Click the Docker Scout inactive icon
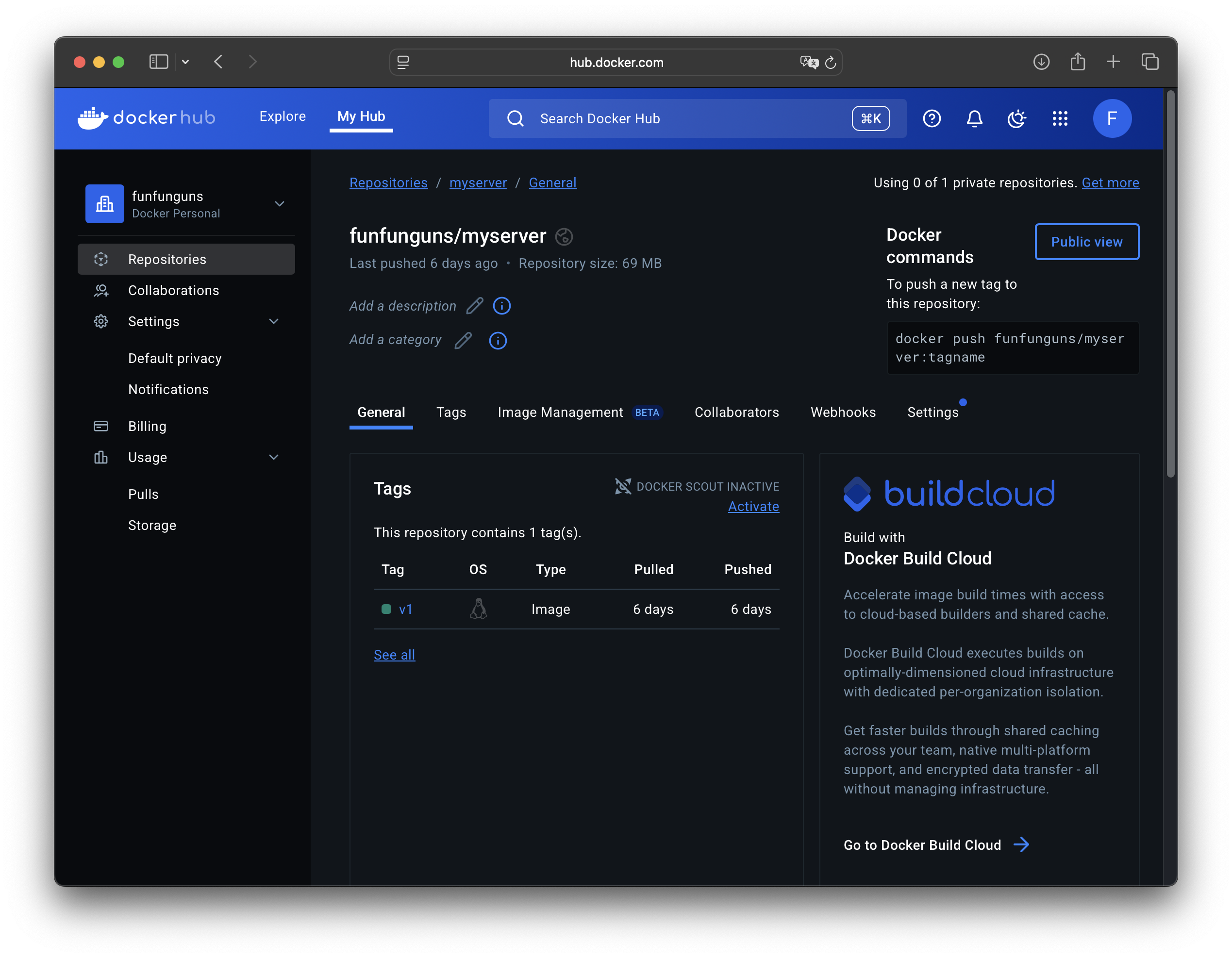The image size is (1232, 958). click(x=623, y=486)
